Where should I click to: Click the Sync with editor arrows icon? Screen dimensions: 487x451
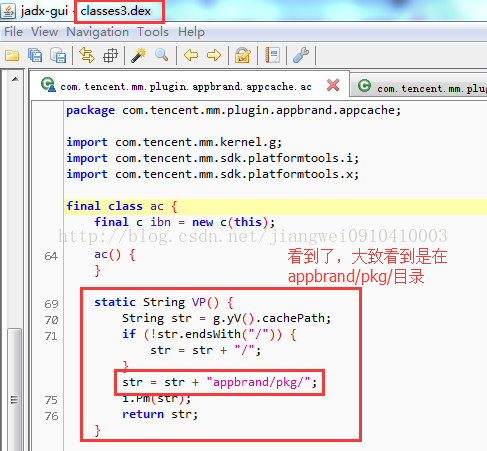coord(87,55)
